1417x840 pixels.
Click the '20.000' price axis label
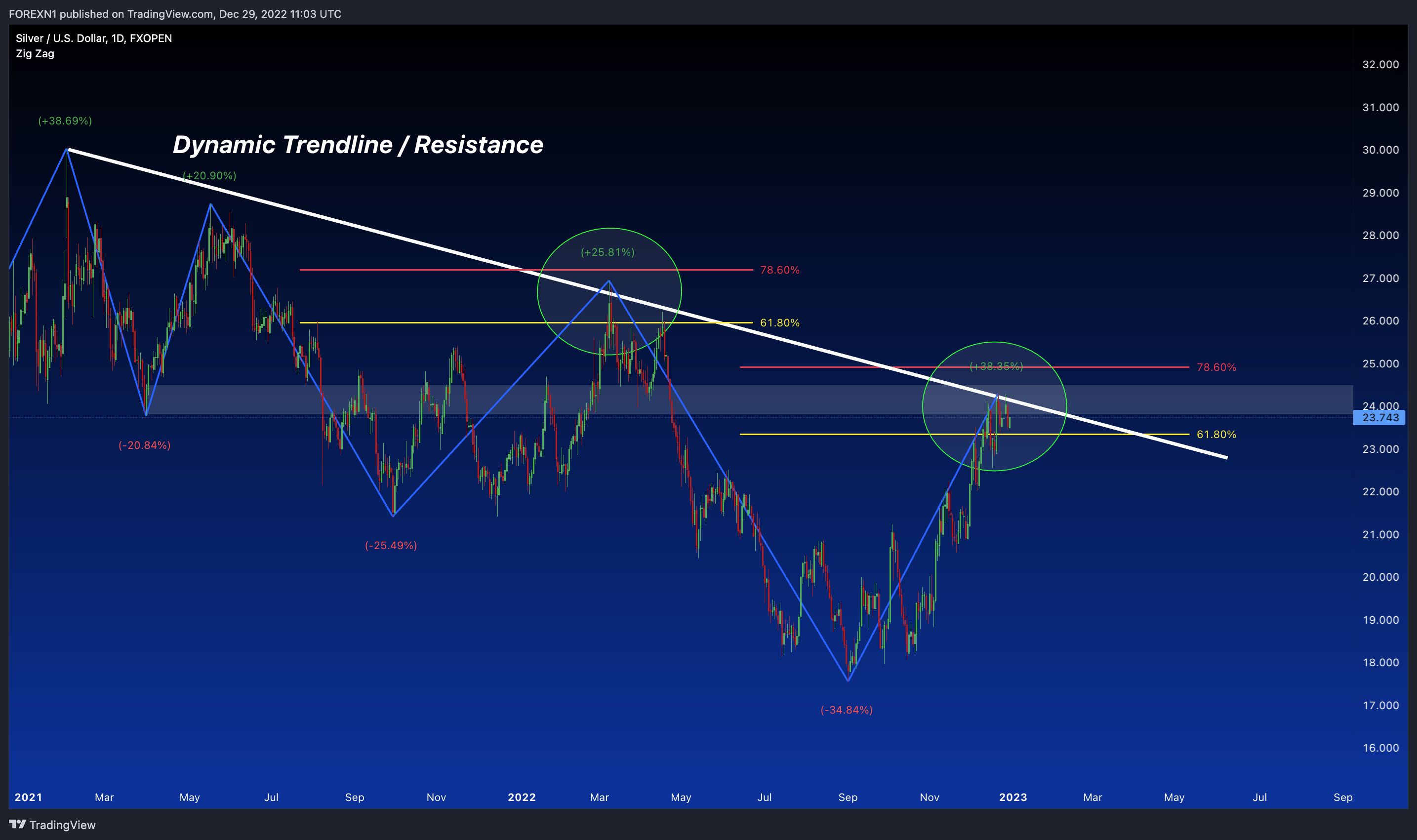(x=1380, y=577)
